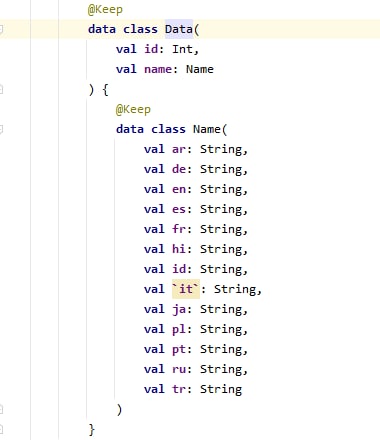Click the @Keep annotation above Data class
Screen dimensions: 380x440
(x=105, y=9)
